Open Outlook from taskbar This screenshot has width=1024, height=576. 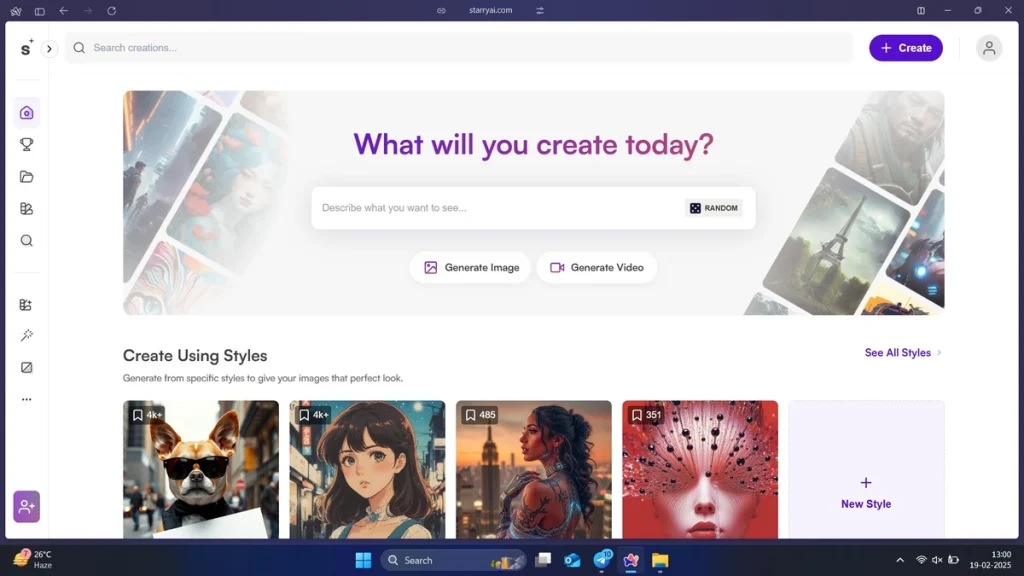click(x=572, y=560)
